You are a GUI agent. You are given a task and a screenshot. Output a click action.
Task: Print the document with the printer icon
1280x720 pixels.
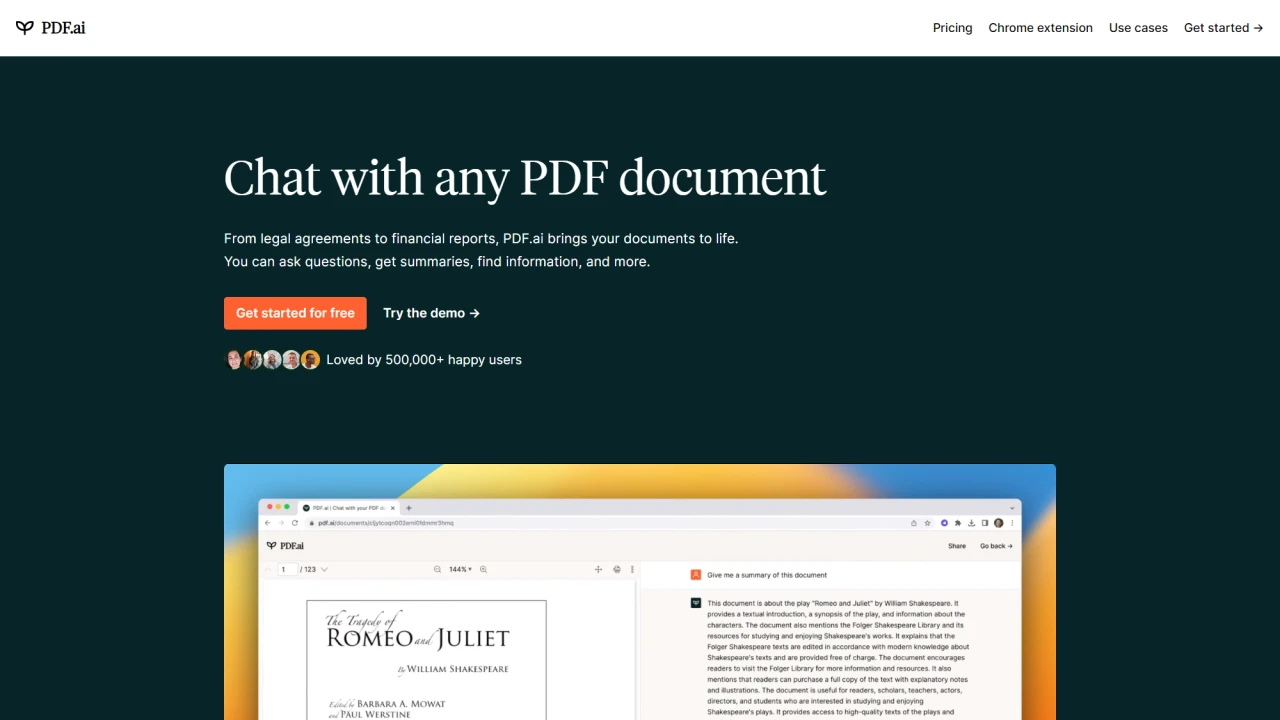click(x=617, y=569)
